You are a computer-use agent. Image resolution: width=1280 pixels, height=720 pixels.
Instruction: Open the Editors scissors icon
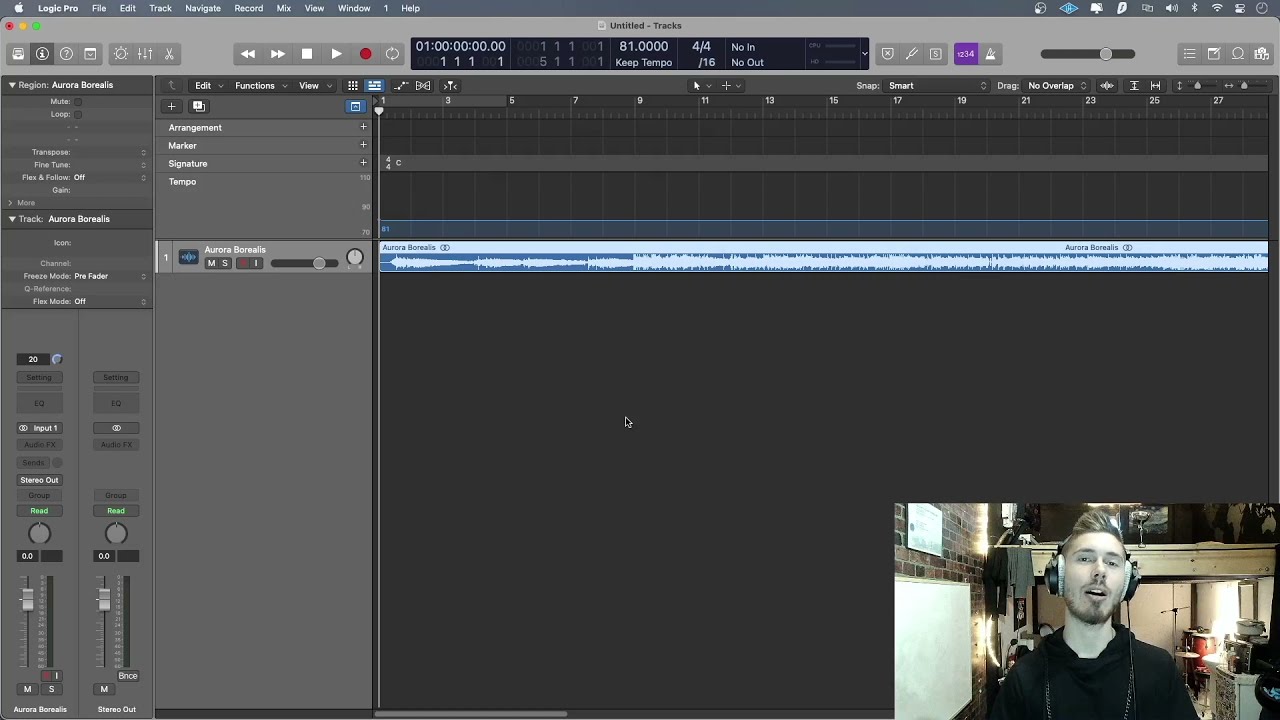click(169, 54)
